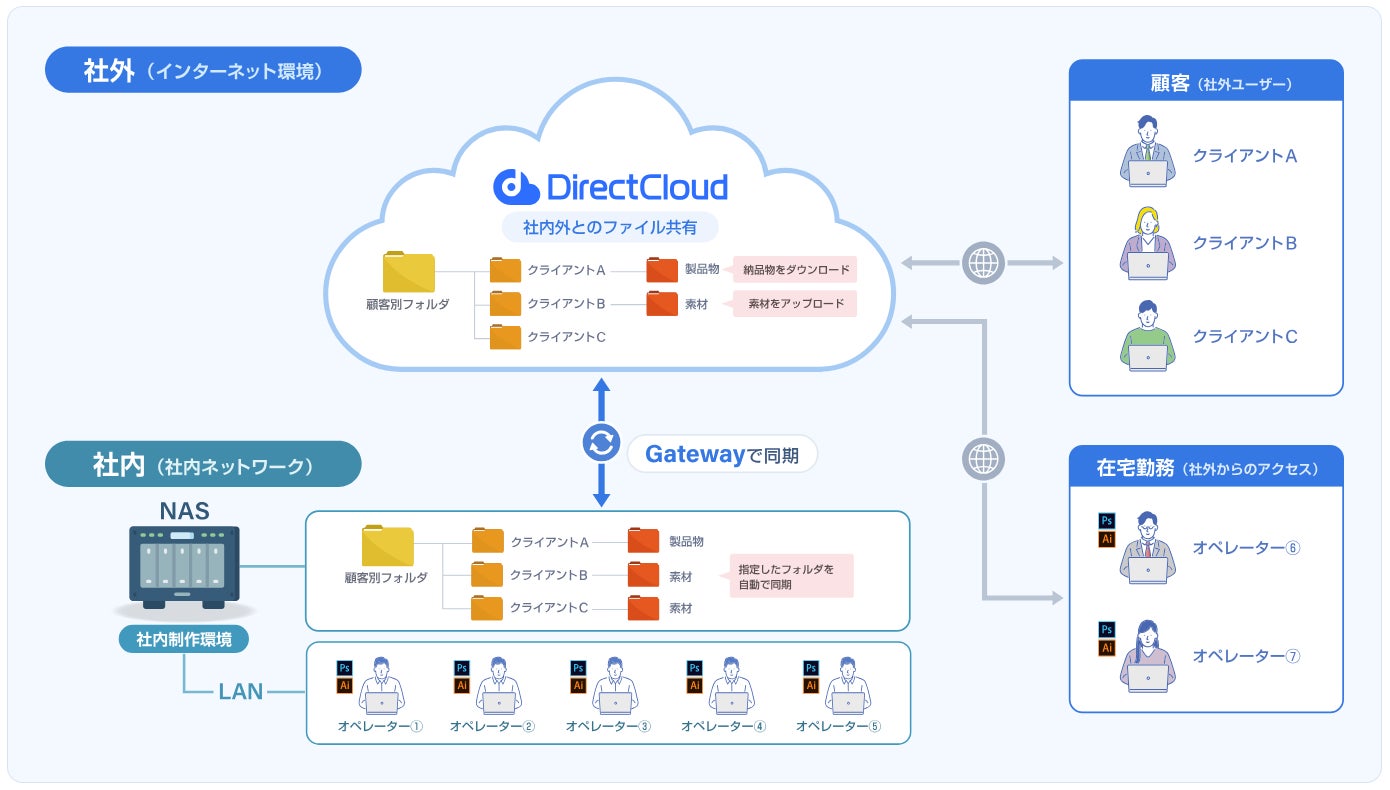Click the globe icon on the 在宅勤務 connection line
This screenshot has height=790, width=1390.
983,459
